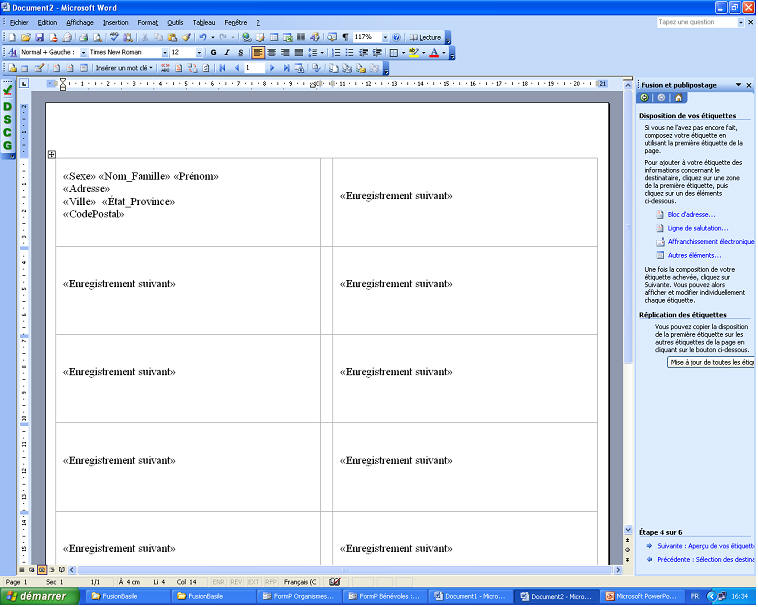Insert a table from standard toolbar
This screenshot has width=758, height=607.
(274, 37)
